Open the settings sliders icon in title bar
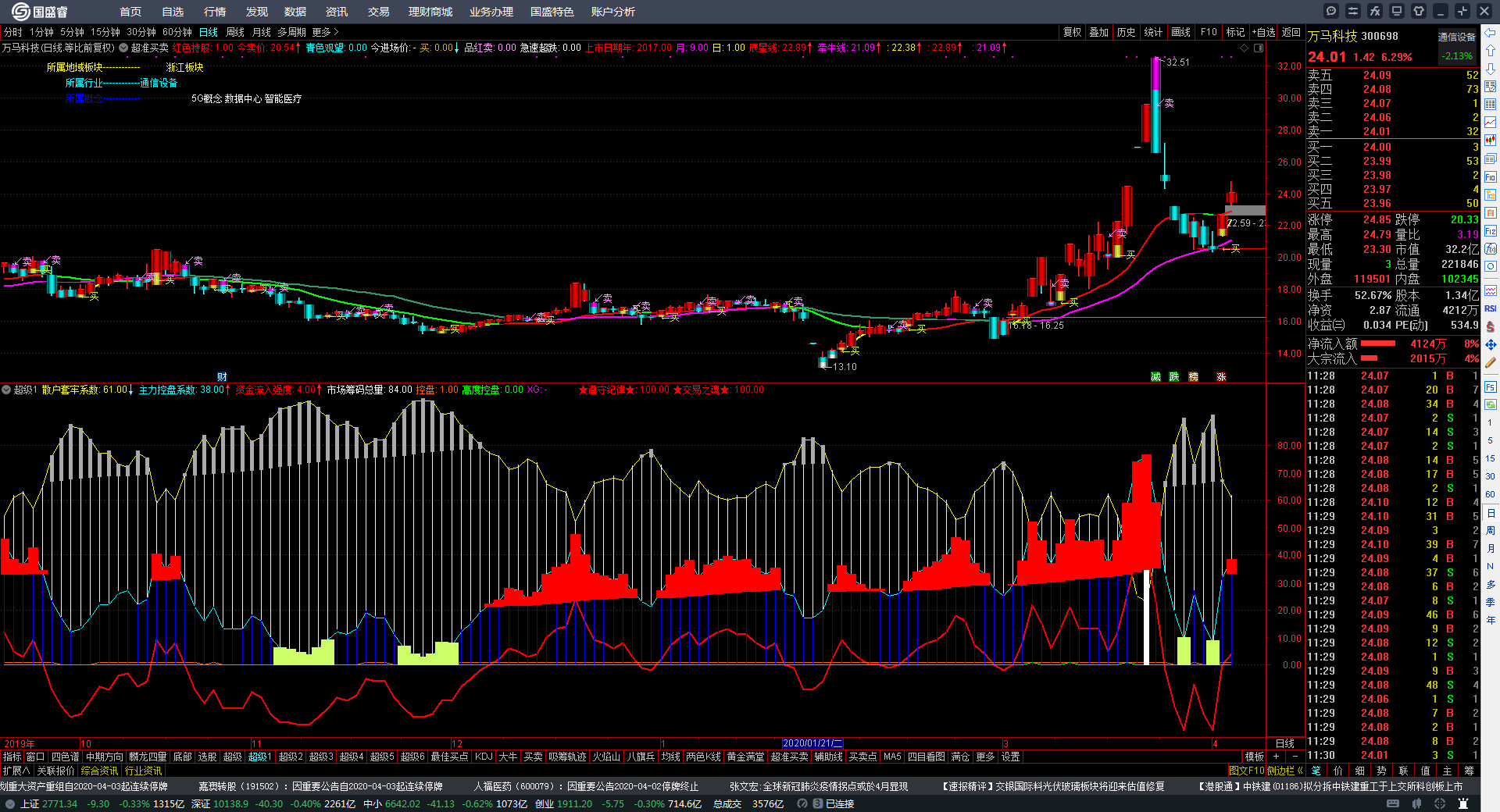 coord(1353,11)
